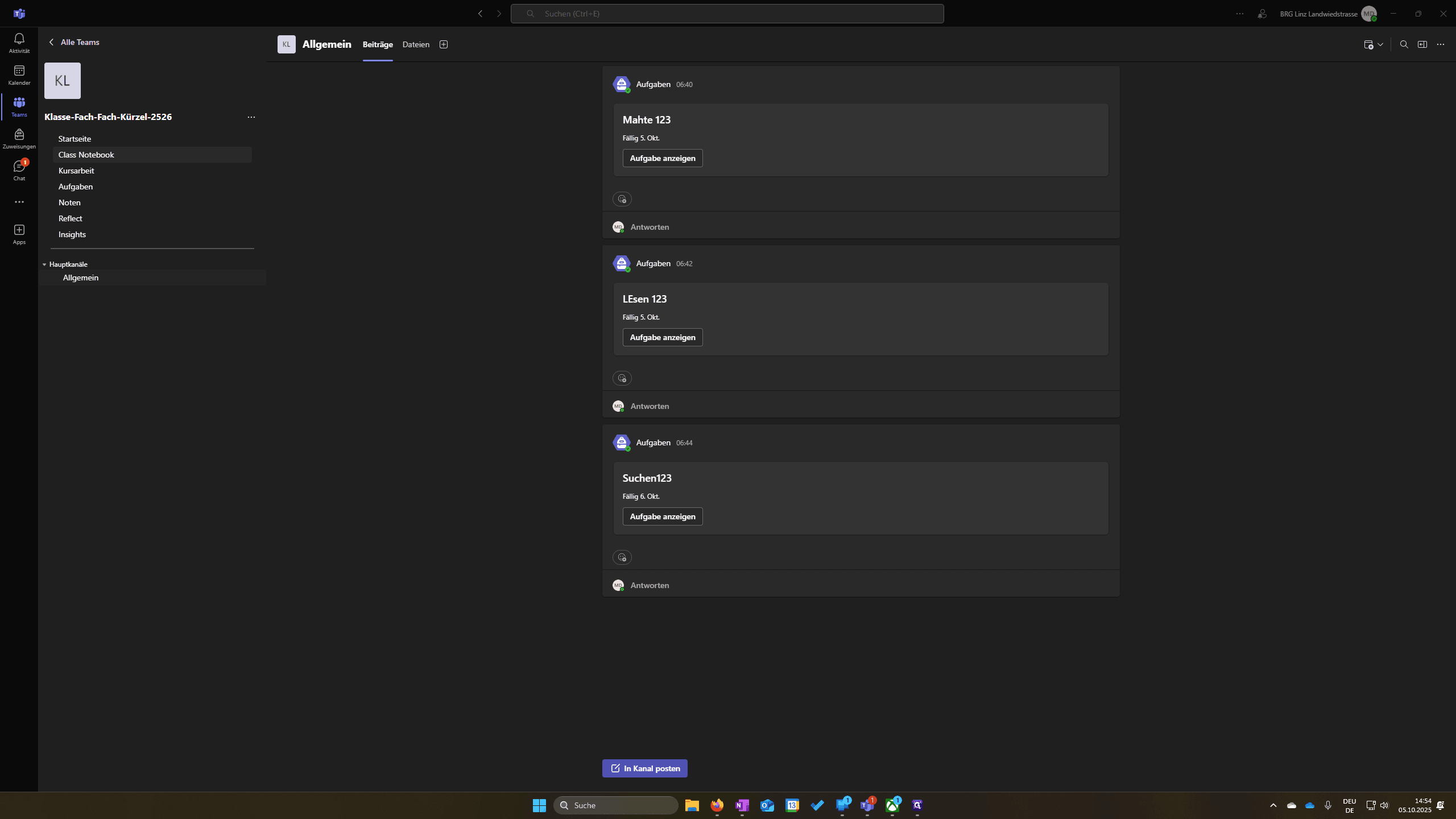1456x819 pixels.
Task: Open the profile avatar menu
Action: pos(1369,14)
